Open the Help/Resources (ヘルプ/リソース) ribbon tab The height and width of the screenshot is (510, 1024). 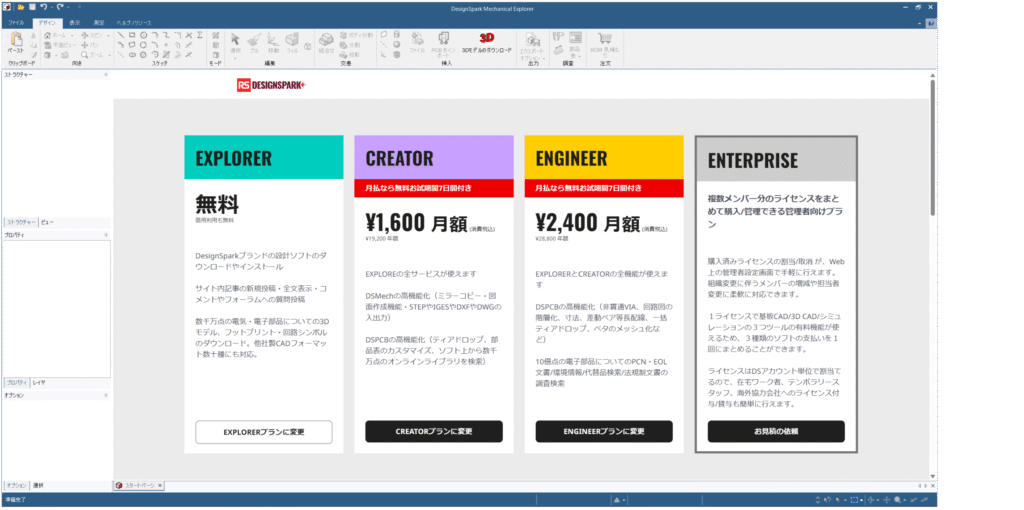134,23
